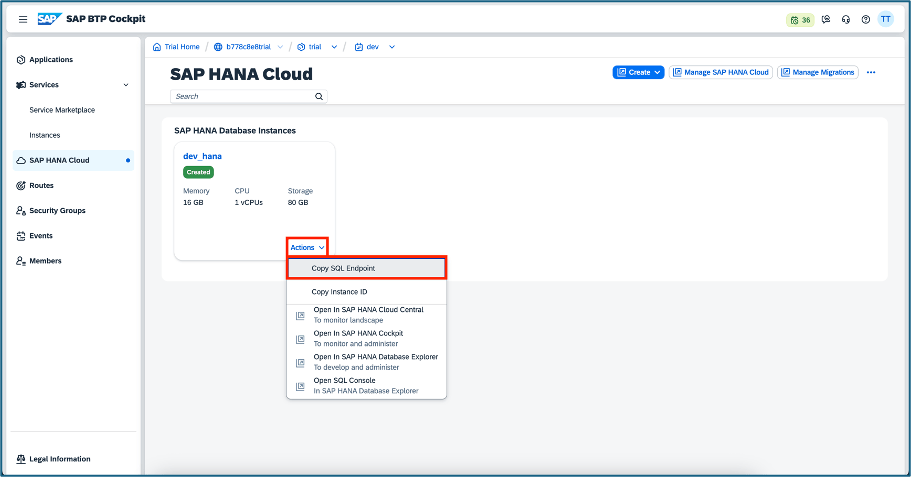The height and width of the screenshot is (478, 912).
Task: Open the support headset icon
Action: pyautogui.click(x=846, y=19)
